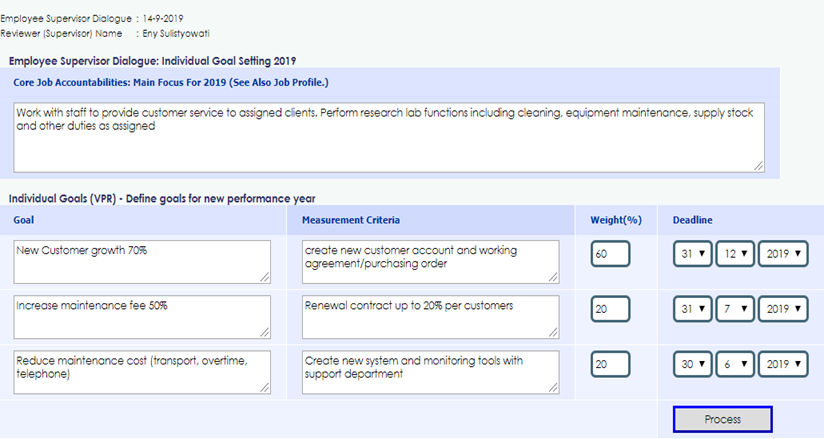824x439 pixels.
Task: Select the Create new system criteria text area
Action: tap(429, 372)
